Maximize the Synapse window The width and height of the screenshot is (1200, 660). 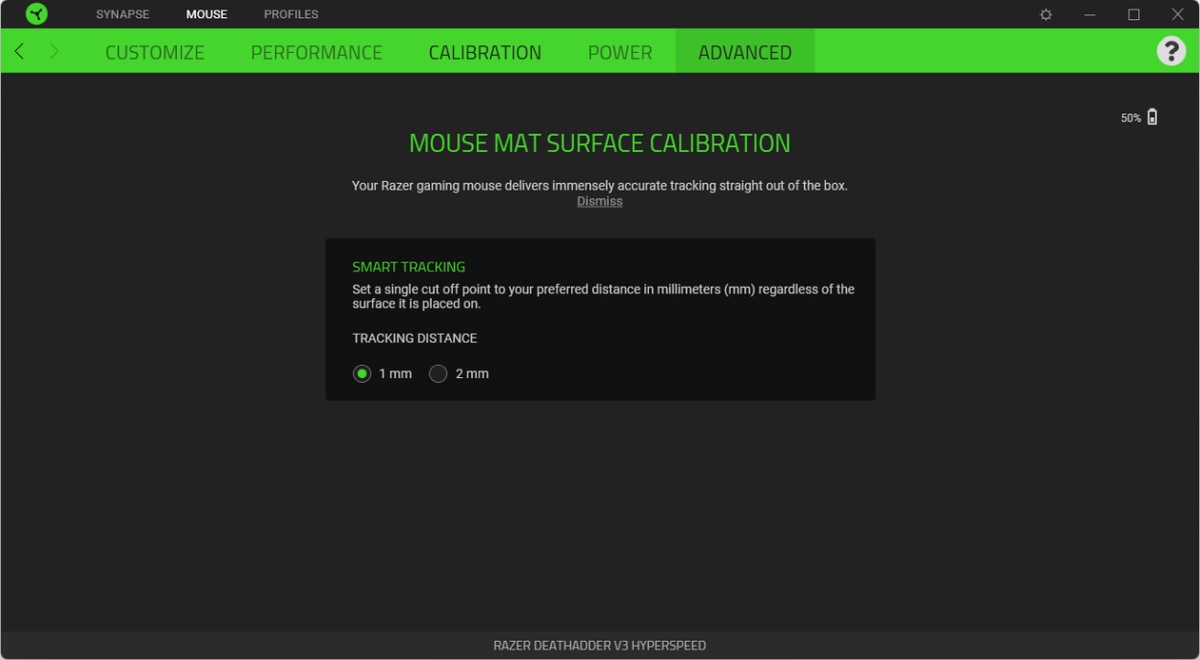tap(1134, 14)
